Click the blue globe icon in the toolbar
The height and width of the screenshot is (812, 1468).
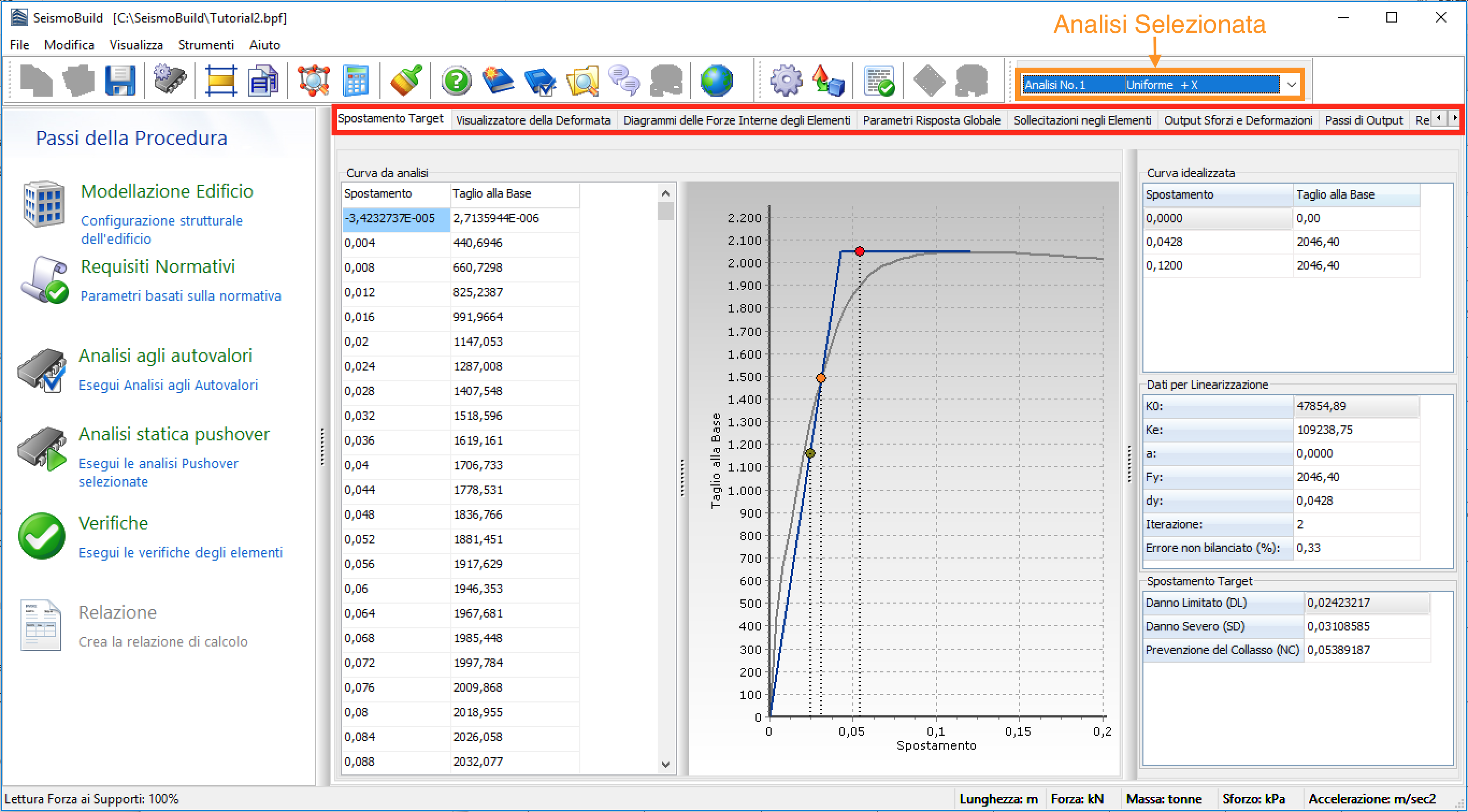point(716,81)
